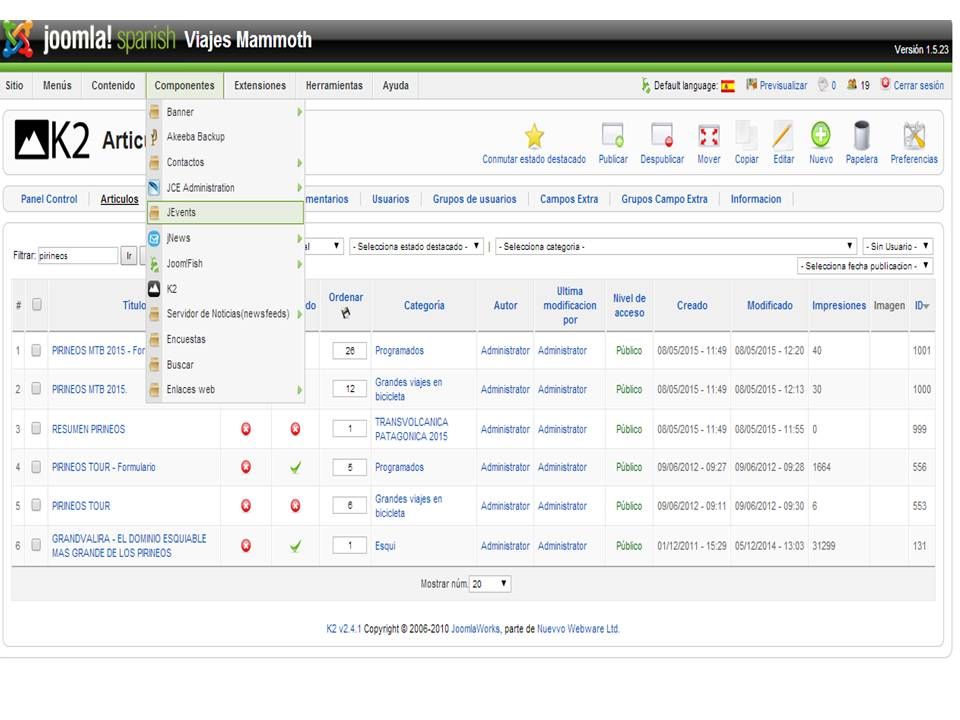Switch to Campos Extra tab
The image size is (960, 720).
(569, 199)
